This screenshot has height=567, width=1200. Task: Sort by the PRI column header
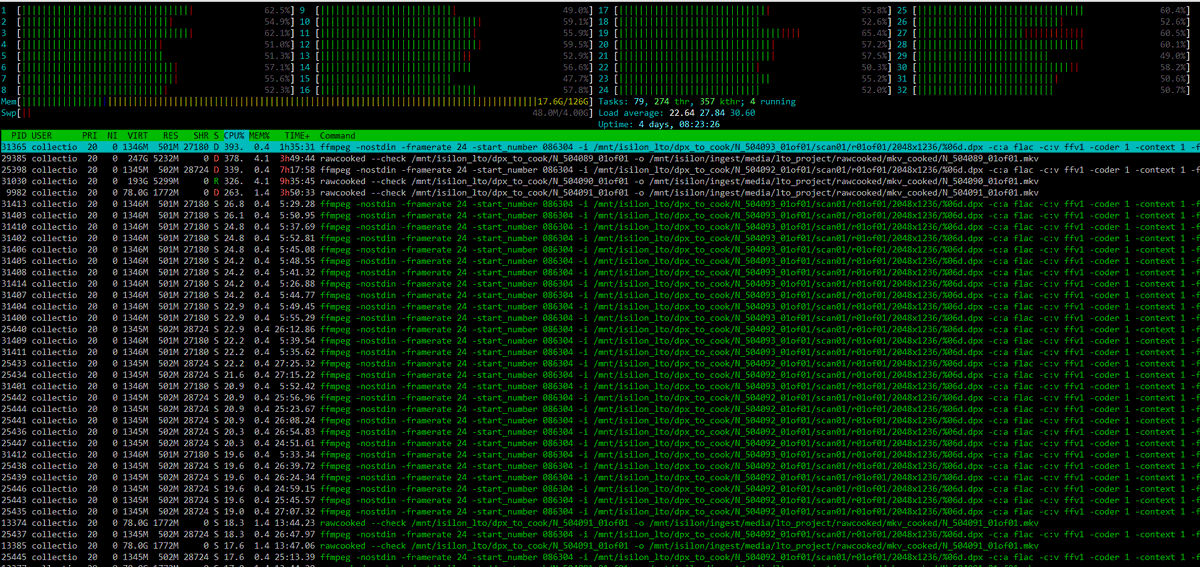click(x=92, y=135)
